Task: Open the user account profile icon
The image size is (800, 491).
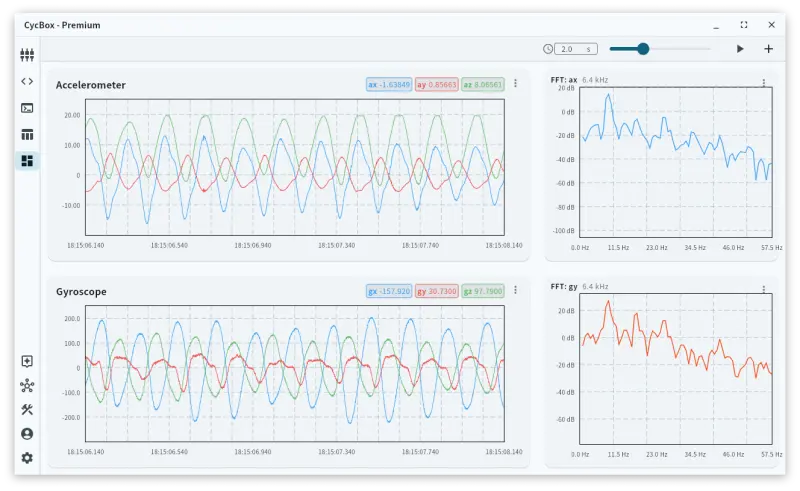Action: [x=27, y=434]
